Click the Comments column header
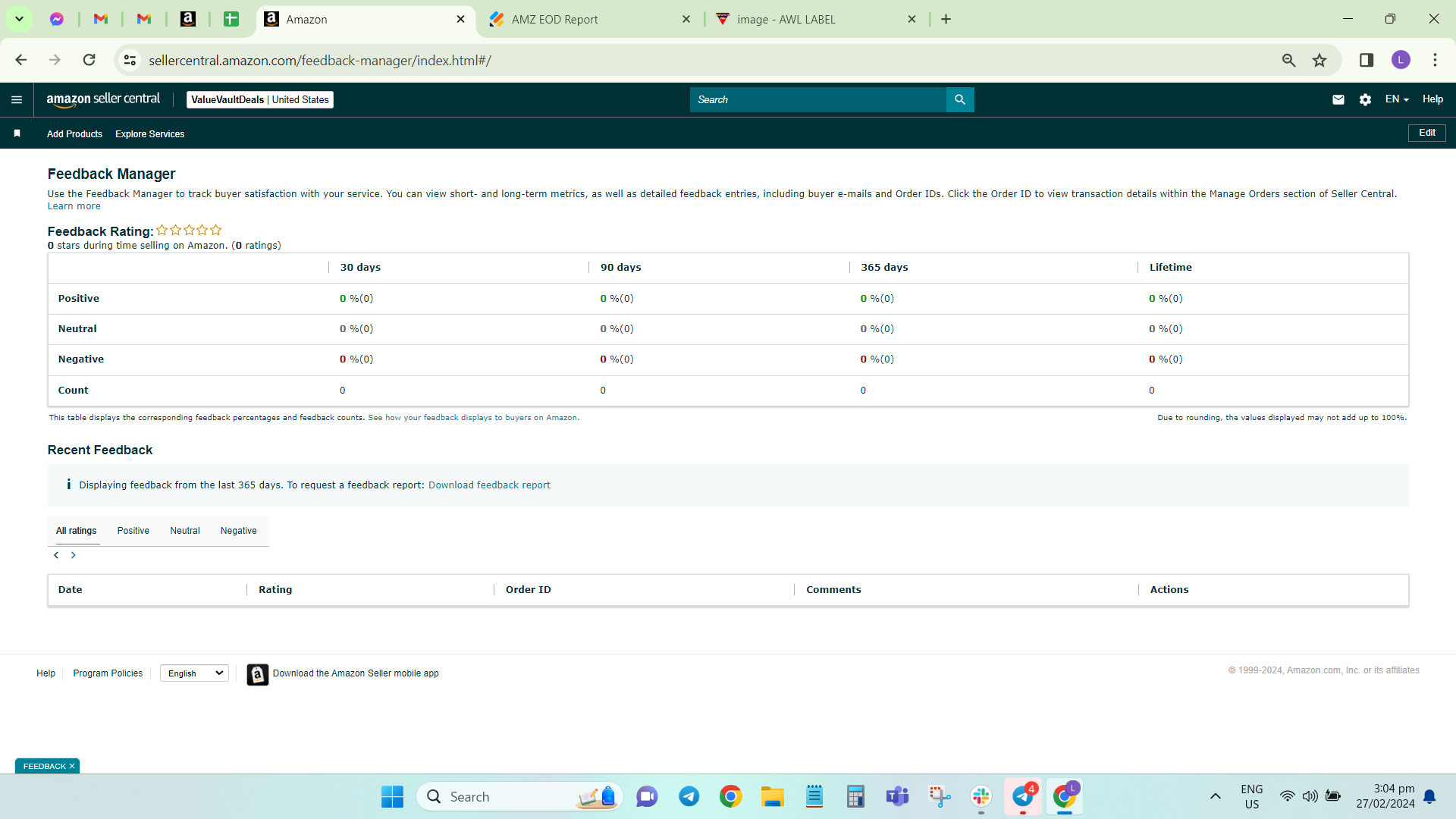Image resolution: width=1456 pixels, height=819 pixels. 833,590
